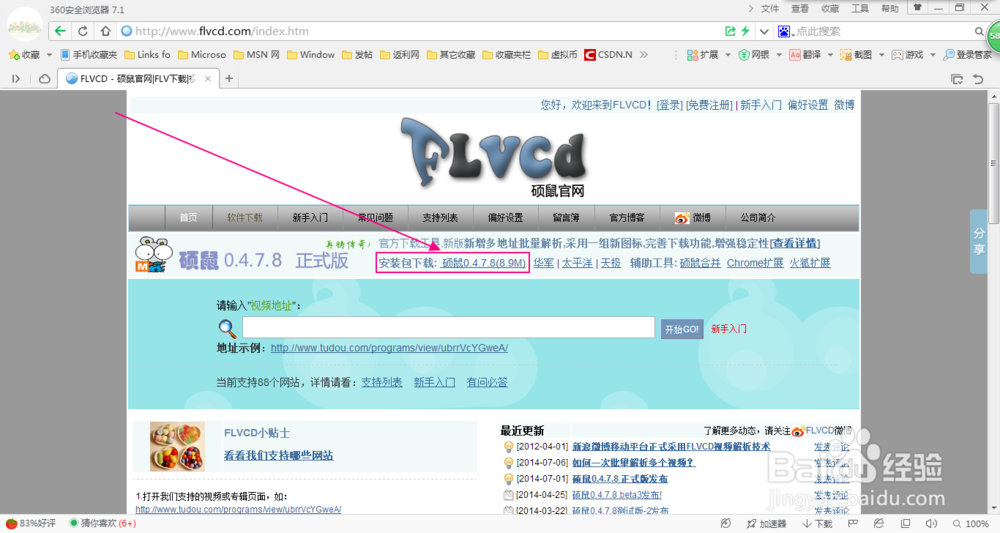Expand the 收藏 dropdown arrow

pyautogui.click(x=49, y=55)
